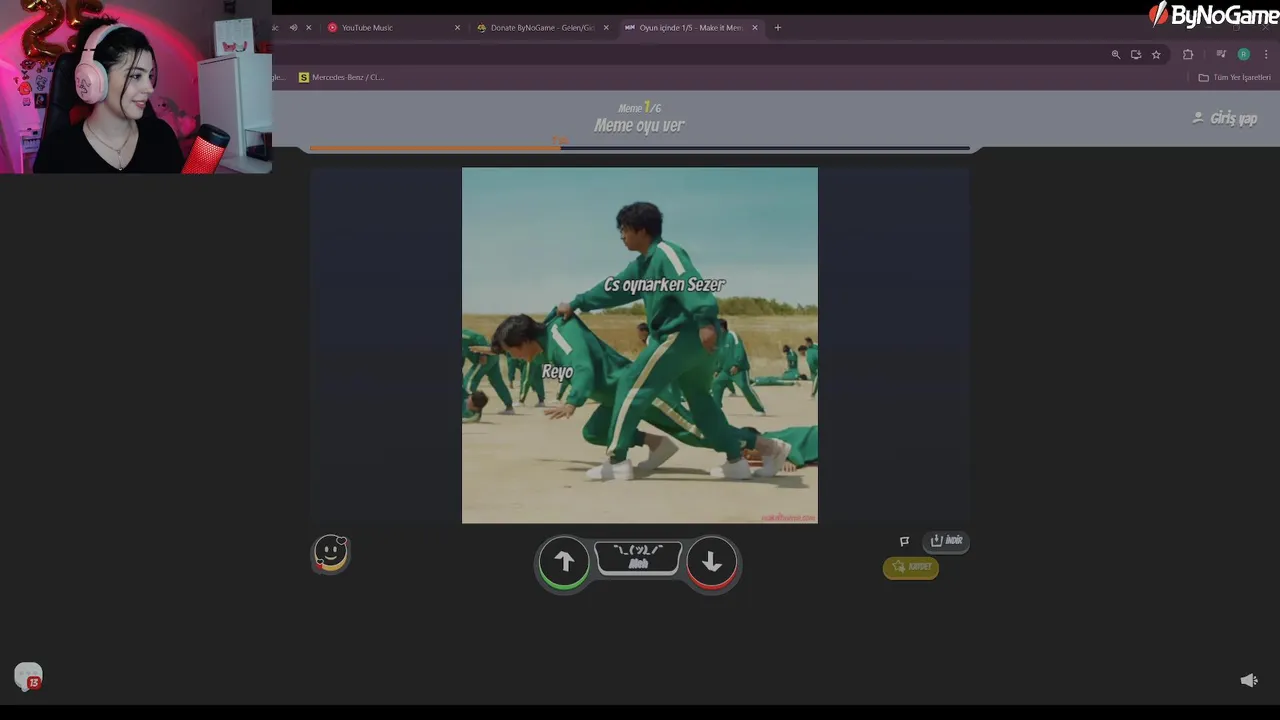Open the zoom magnifier in address bar
This screenshot has height=720, width=1280.
coord(1116,55)
